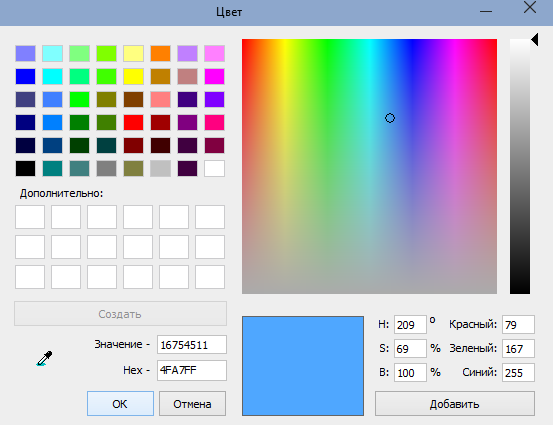Select the white basic color swatch
This screenshot has height=425, width=553.
[214, 168]
